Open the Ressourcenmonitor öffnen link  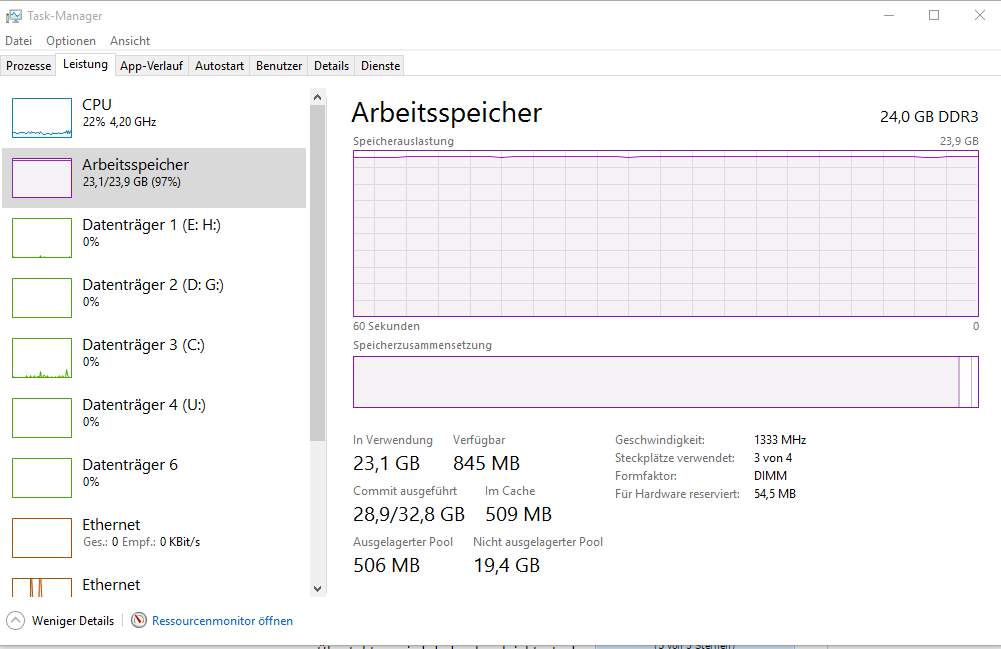point(222,621)
